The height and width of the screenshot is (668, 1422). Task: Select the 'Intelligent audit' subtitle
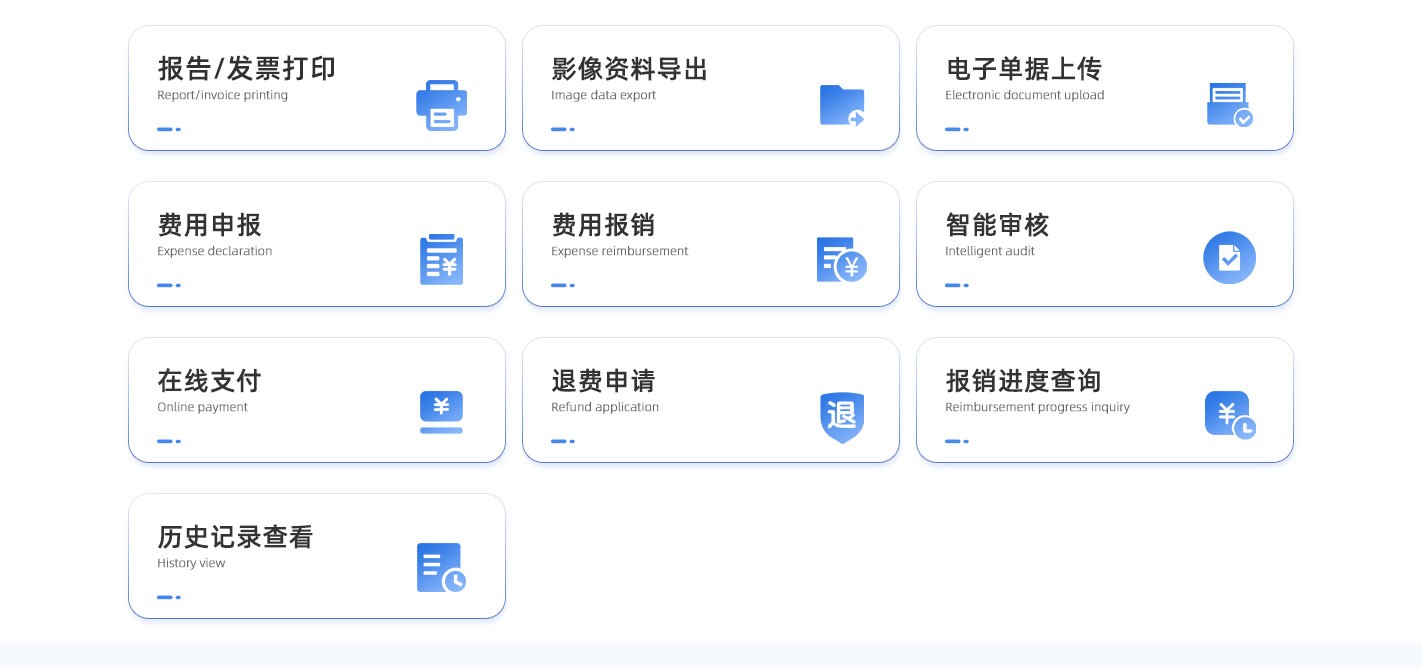click(x=989, y=251)
